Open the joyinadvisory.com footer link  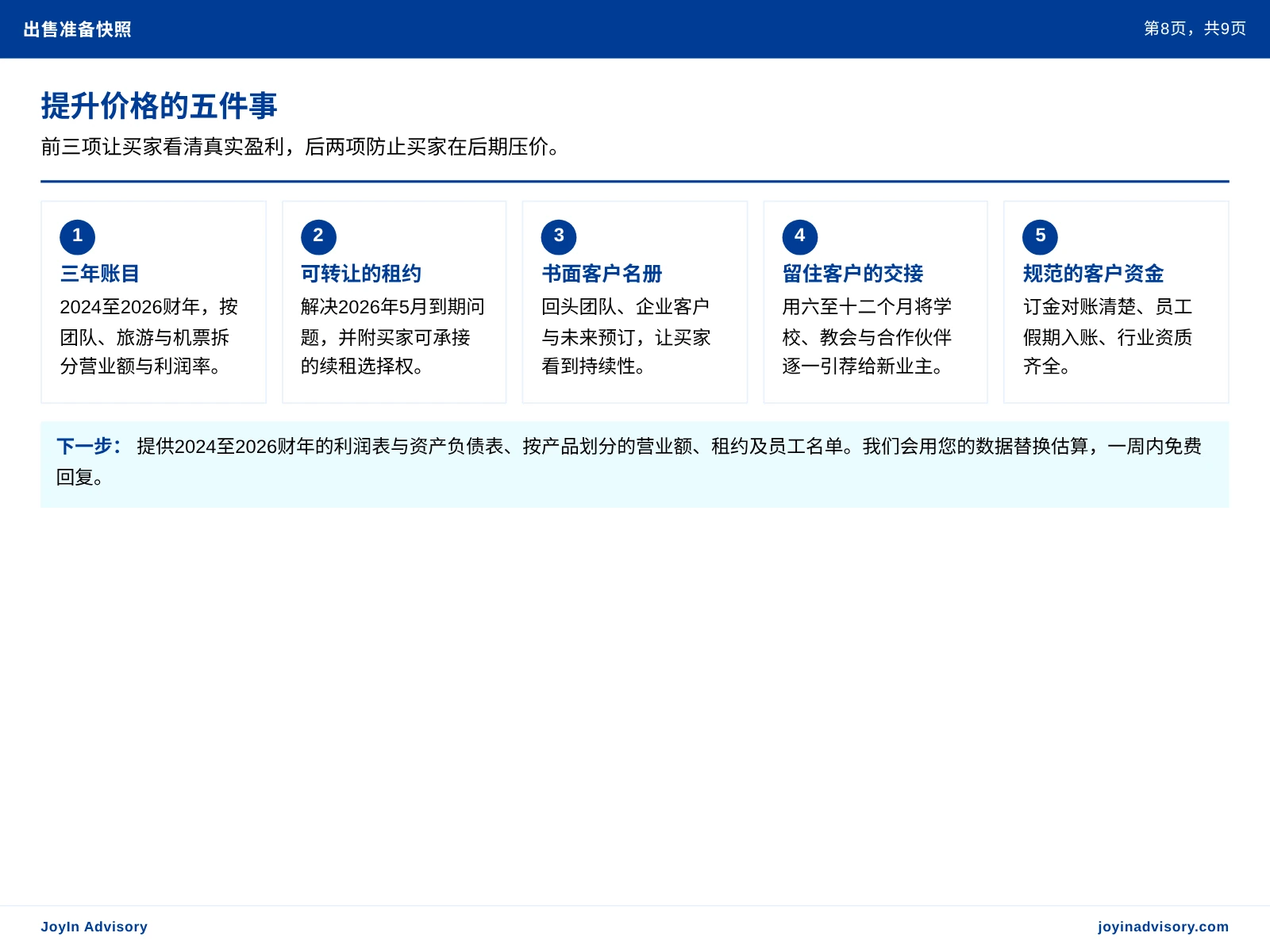click(x=1163, y=927)
